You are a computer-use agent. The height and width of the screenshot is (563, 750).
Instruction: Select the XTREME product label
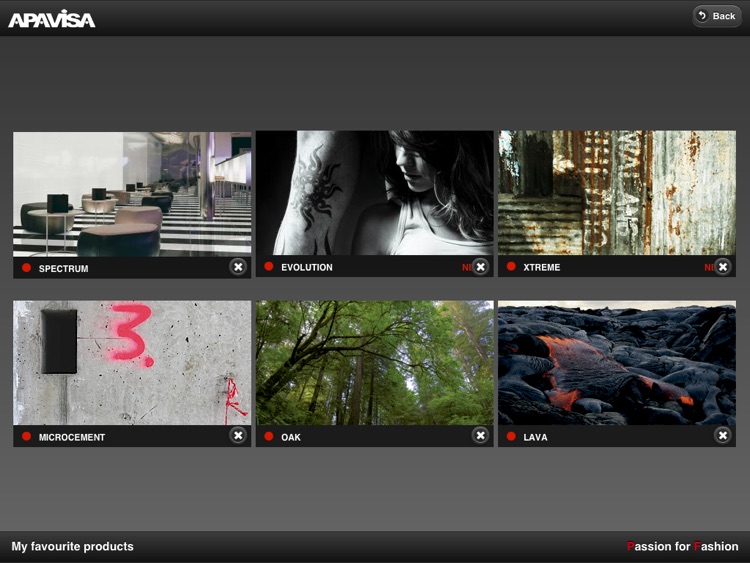(x=541, y=267)
